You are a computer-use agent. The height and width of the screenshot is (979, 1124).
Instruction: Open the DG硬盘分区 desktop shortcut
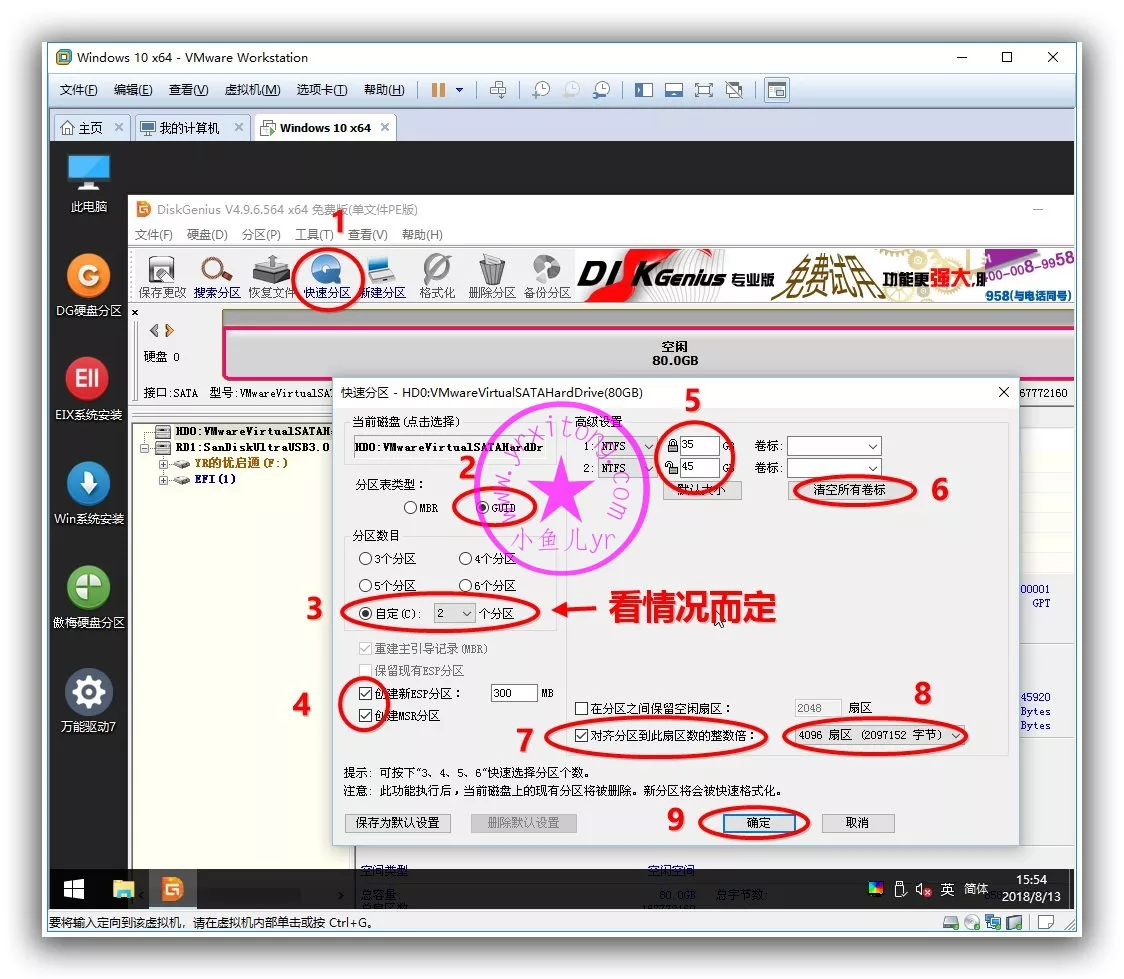point(89,285)
